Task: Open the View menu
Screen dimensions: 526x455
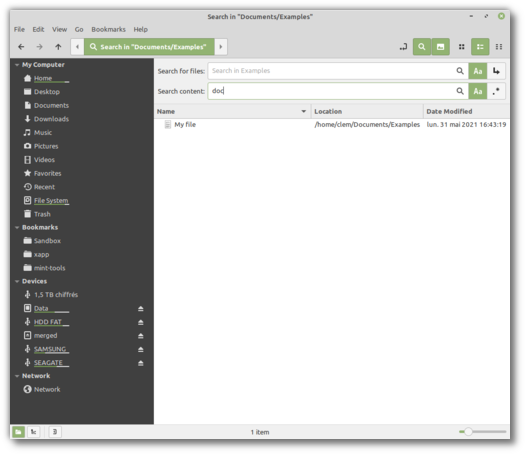Action: (59, 30)
